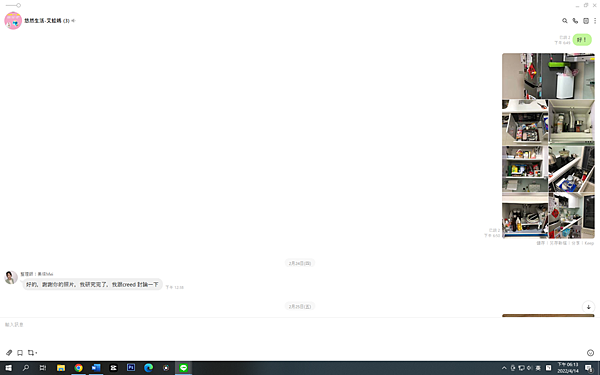Open the bottom-right kitchen photo
This screenshot has width=600, height=375.
[x=572, y=215]
